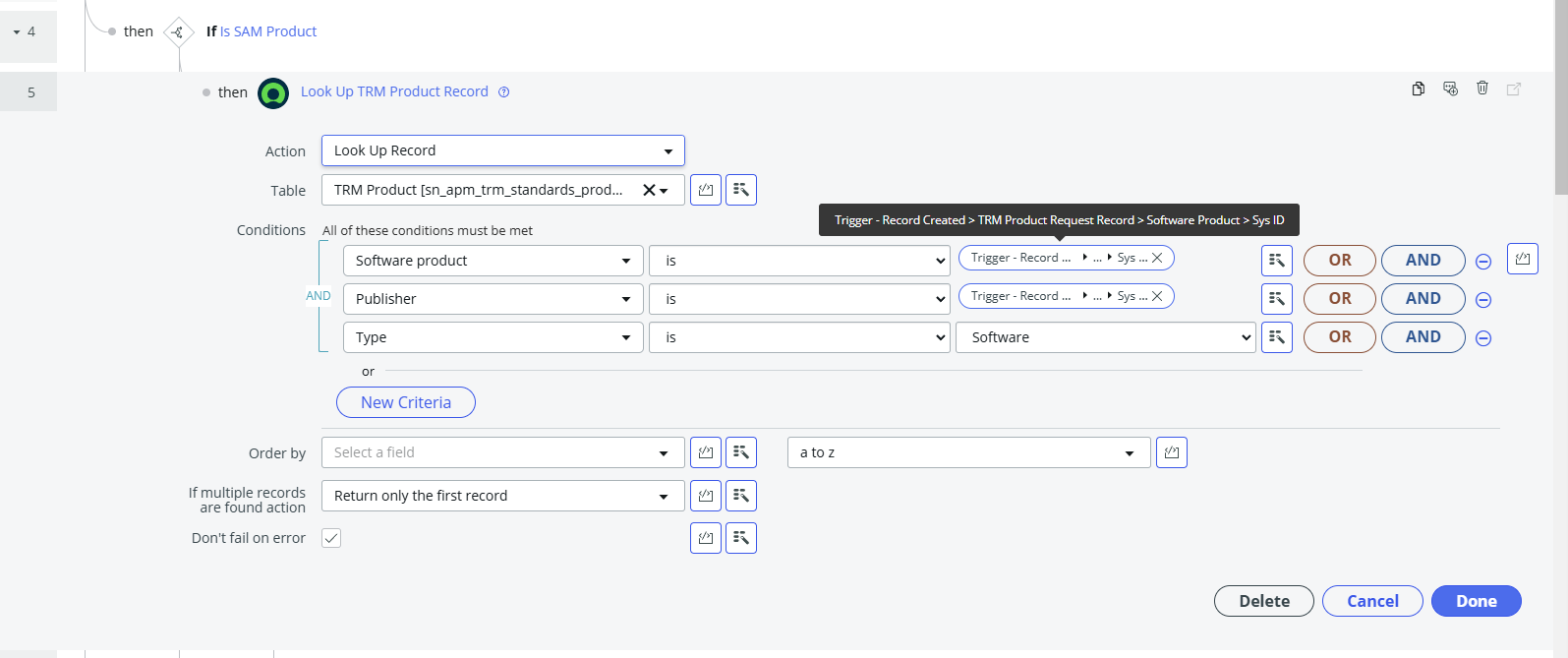This screenshot has height=658, width=1568.
Task: Add AND condition to Type row
Action: (x=1423, y=337)
